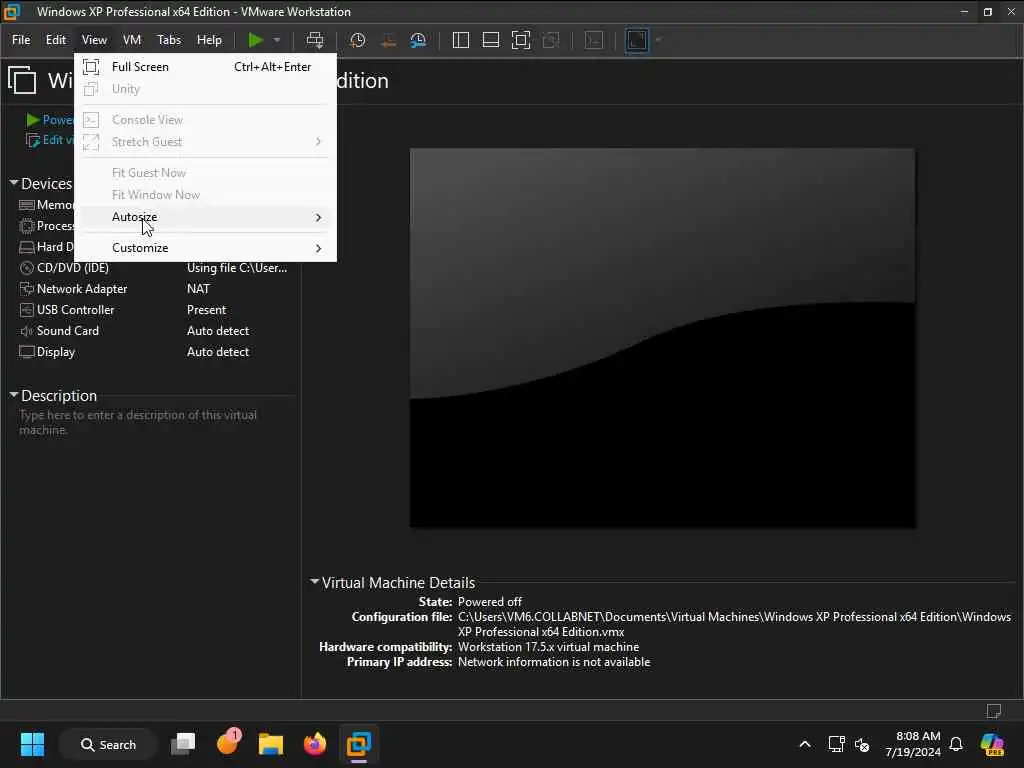Screen dimensions: 1024x768
Task: Click the 'Using file C:\User...' value
Action: pos(236,268)
